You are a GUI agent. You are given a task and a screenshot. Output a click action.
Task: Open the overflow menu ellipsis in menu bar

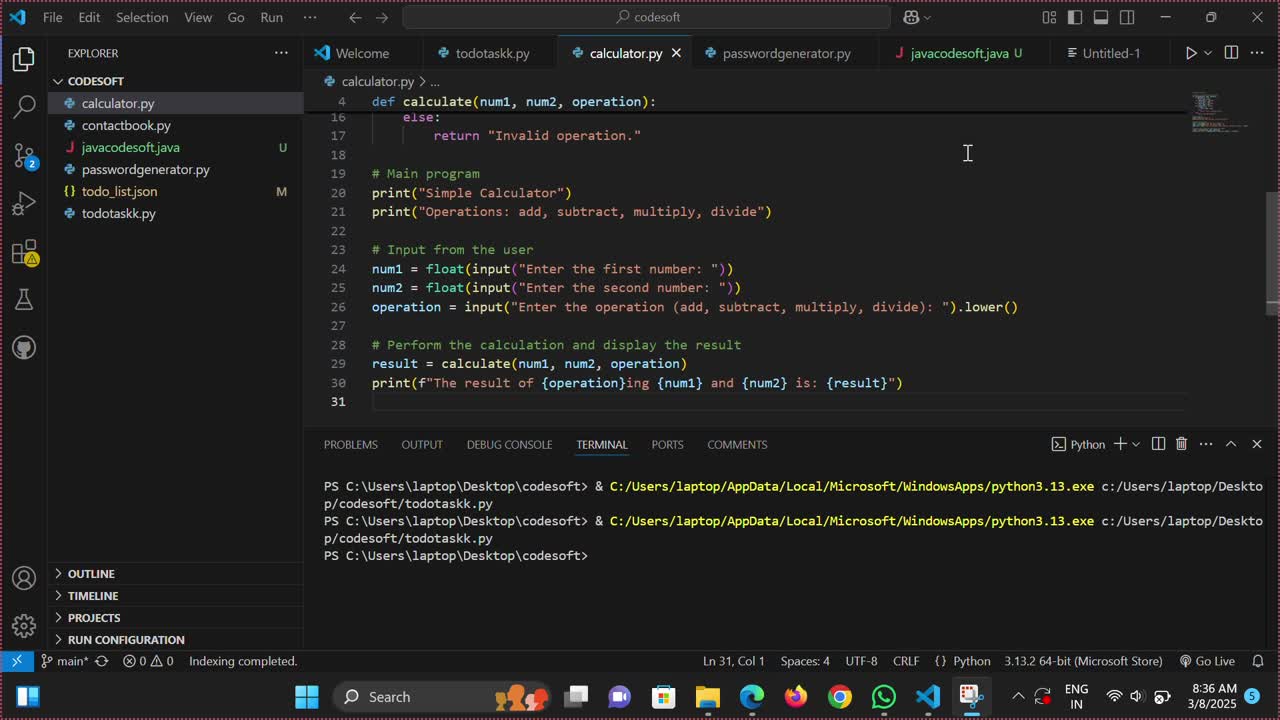(x=310, y=17)
